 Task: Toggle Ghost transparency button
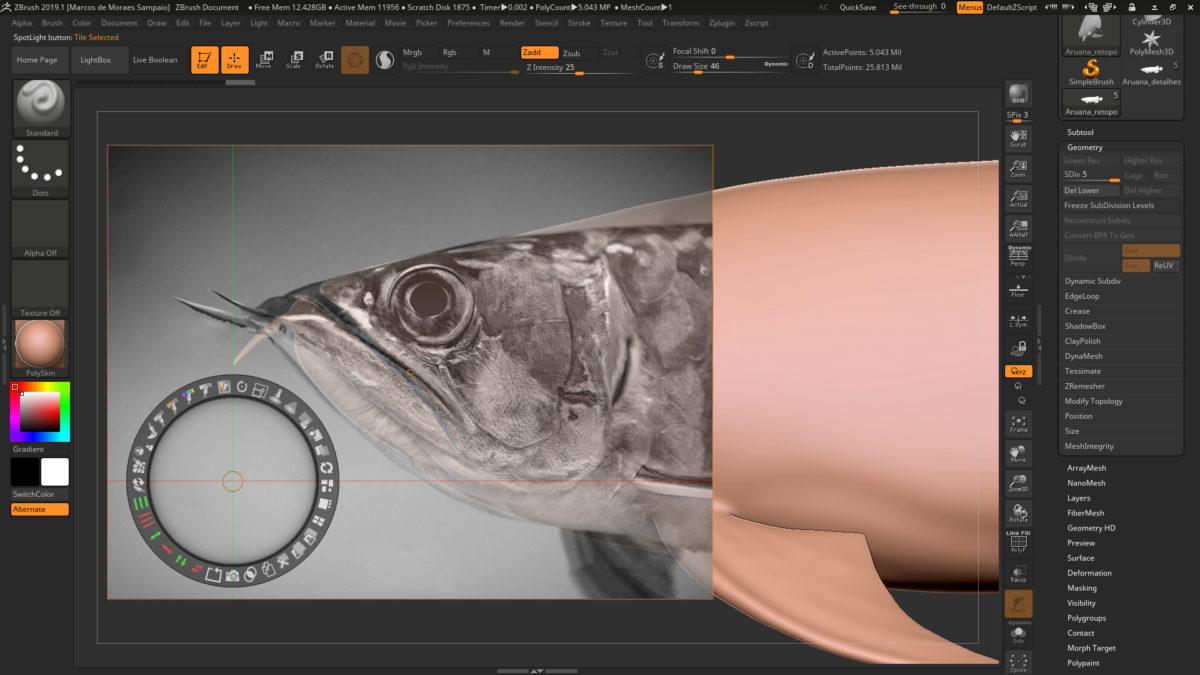1018,603
